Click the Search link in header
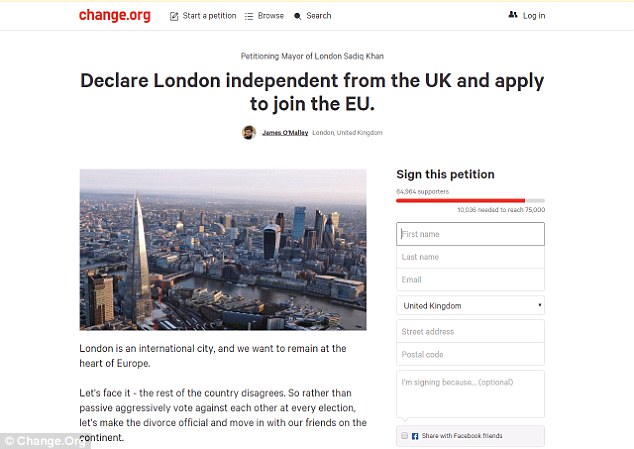This screenshot has height=449, width=634. (318, 16)
